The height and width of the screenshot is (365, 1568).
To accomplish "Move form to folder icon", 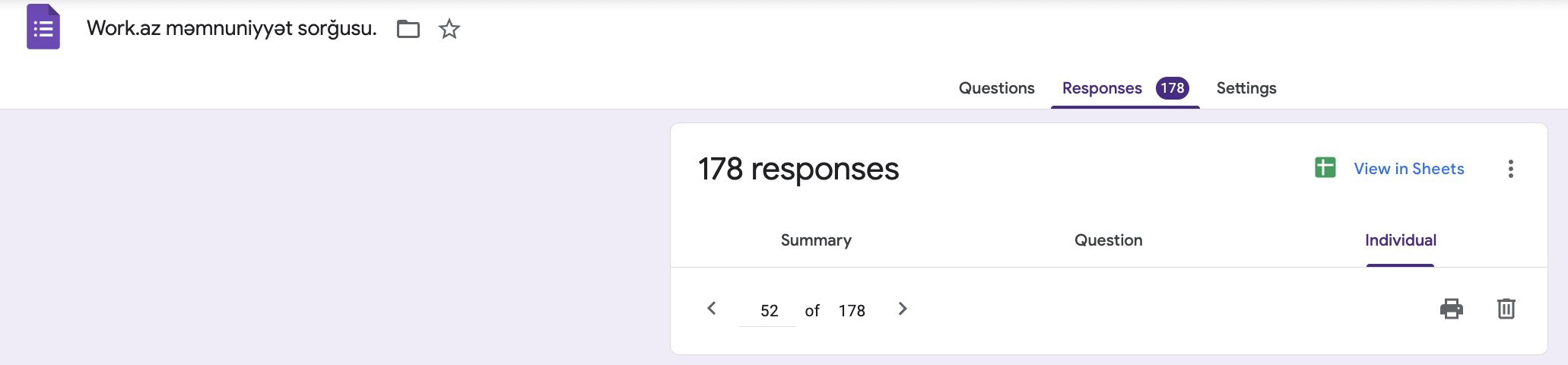I will pos(408,29).
